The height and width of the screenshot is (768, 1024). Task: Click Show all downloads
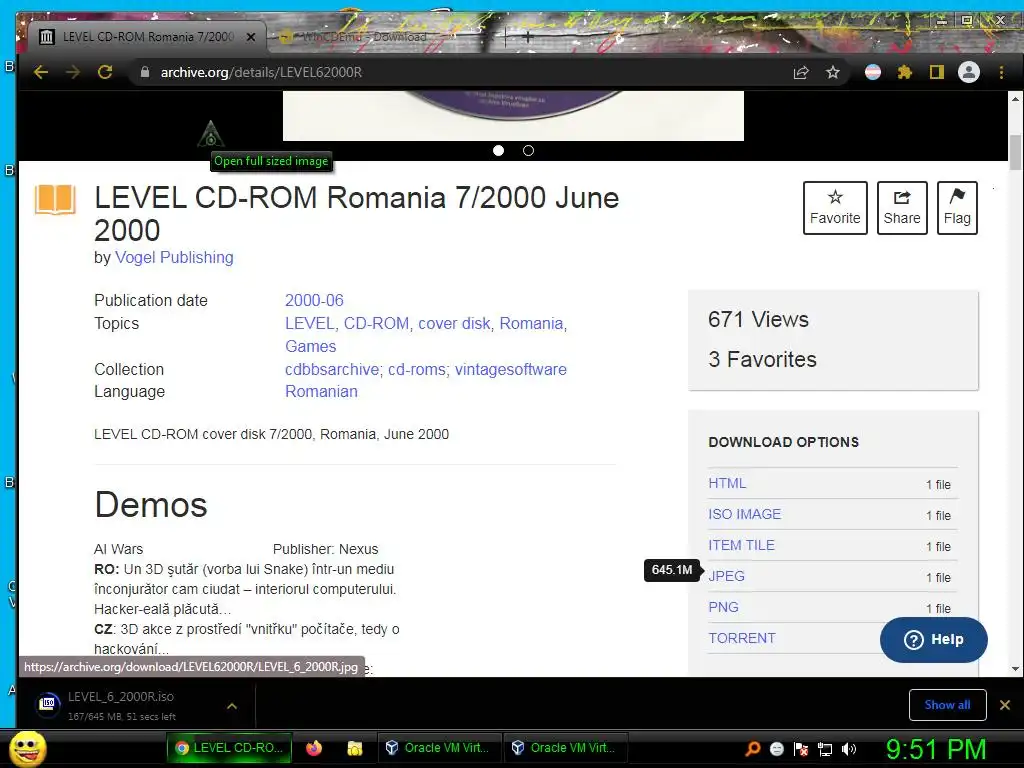click(947, 705)
